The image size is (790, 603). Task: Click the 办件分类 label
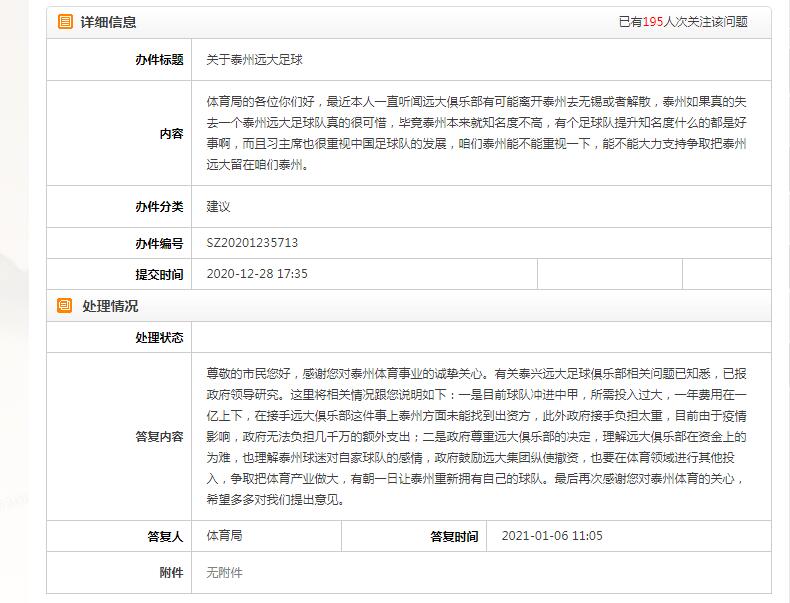(159, 207)
